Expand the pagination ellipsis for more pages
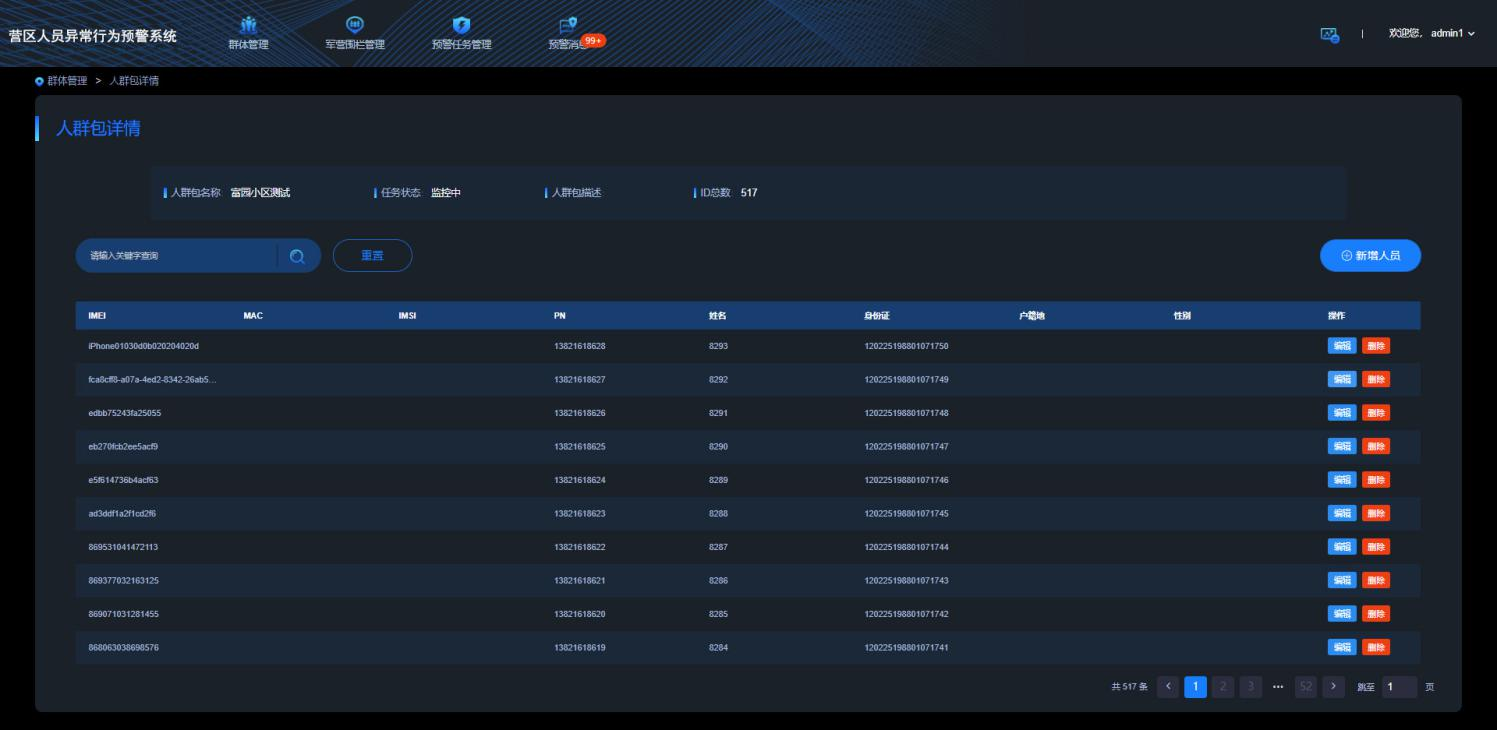This screenshot has height=730, width=1497. pos(1278,687)
